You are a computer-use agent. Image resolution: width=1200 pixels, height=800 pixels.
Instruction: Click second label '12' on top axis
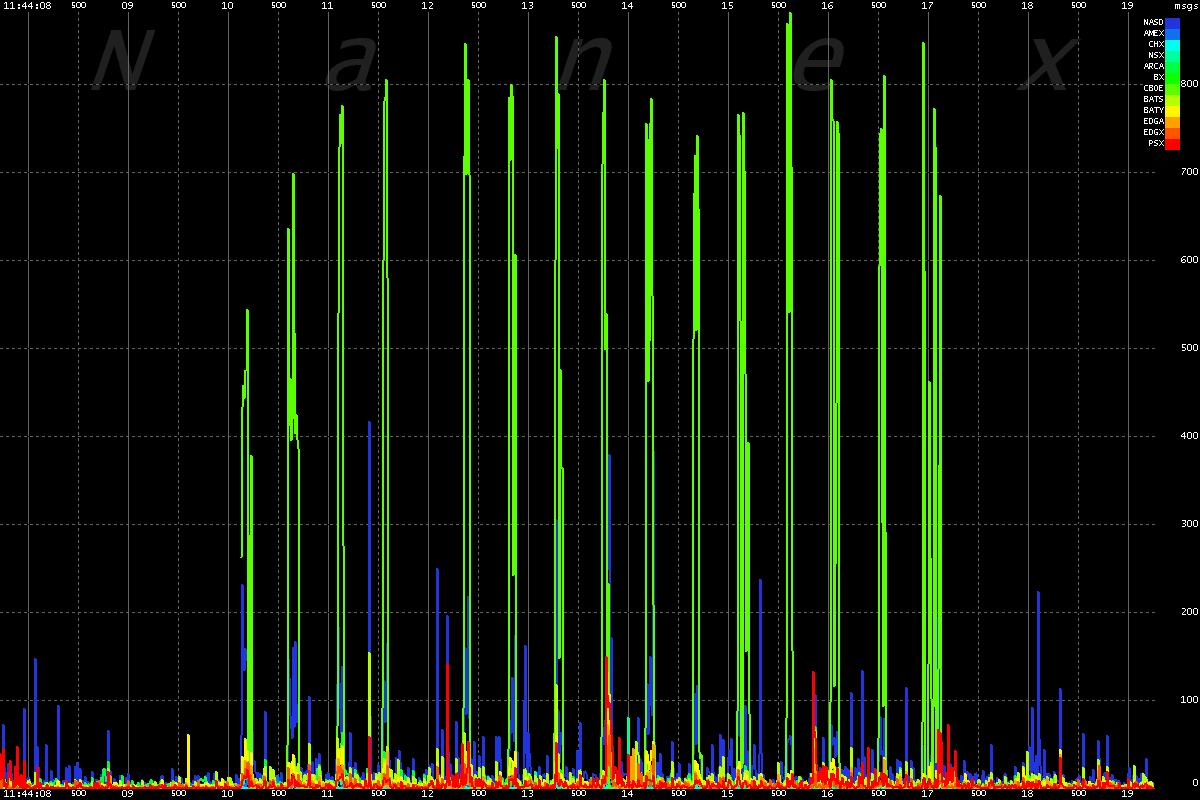(x=427, y=5)
